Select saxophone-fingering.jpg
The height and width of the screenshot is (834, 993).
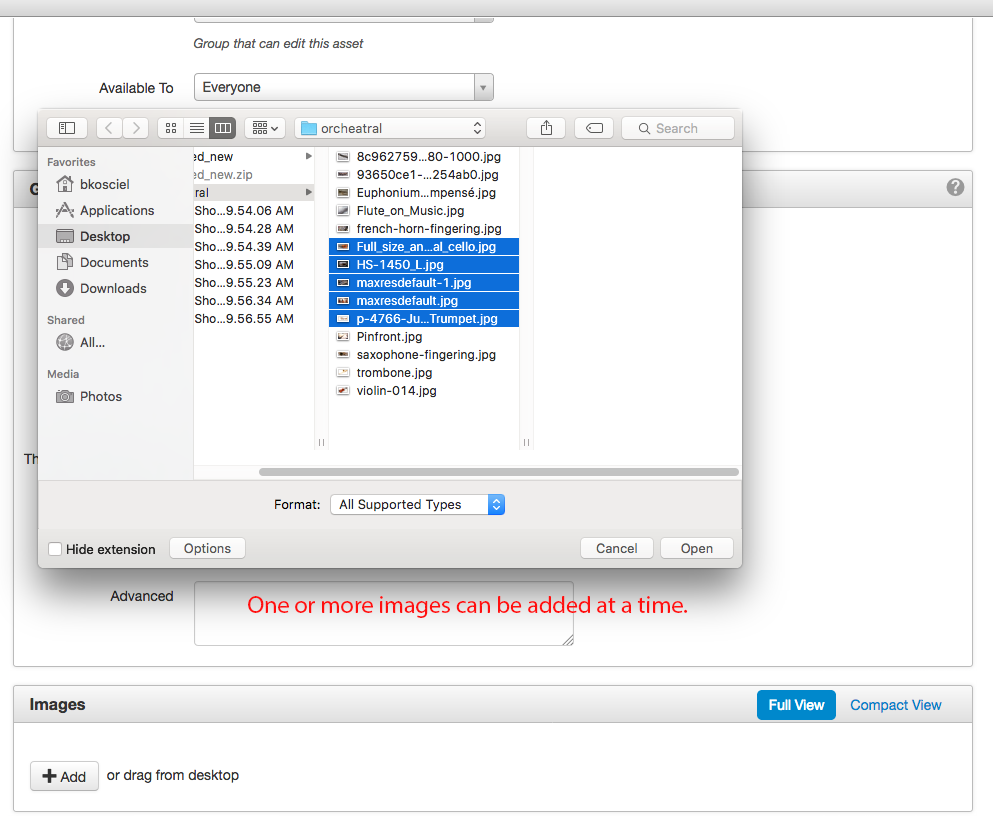click(x=424, y=355)
